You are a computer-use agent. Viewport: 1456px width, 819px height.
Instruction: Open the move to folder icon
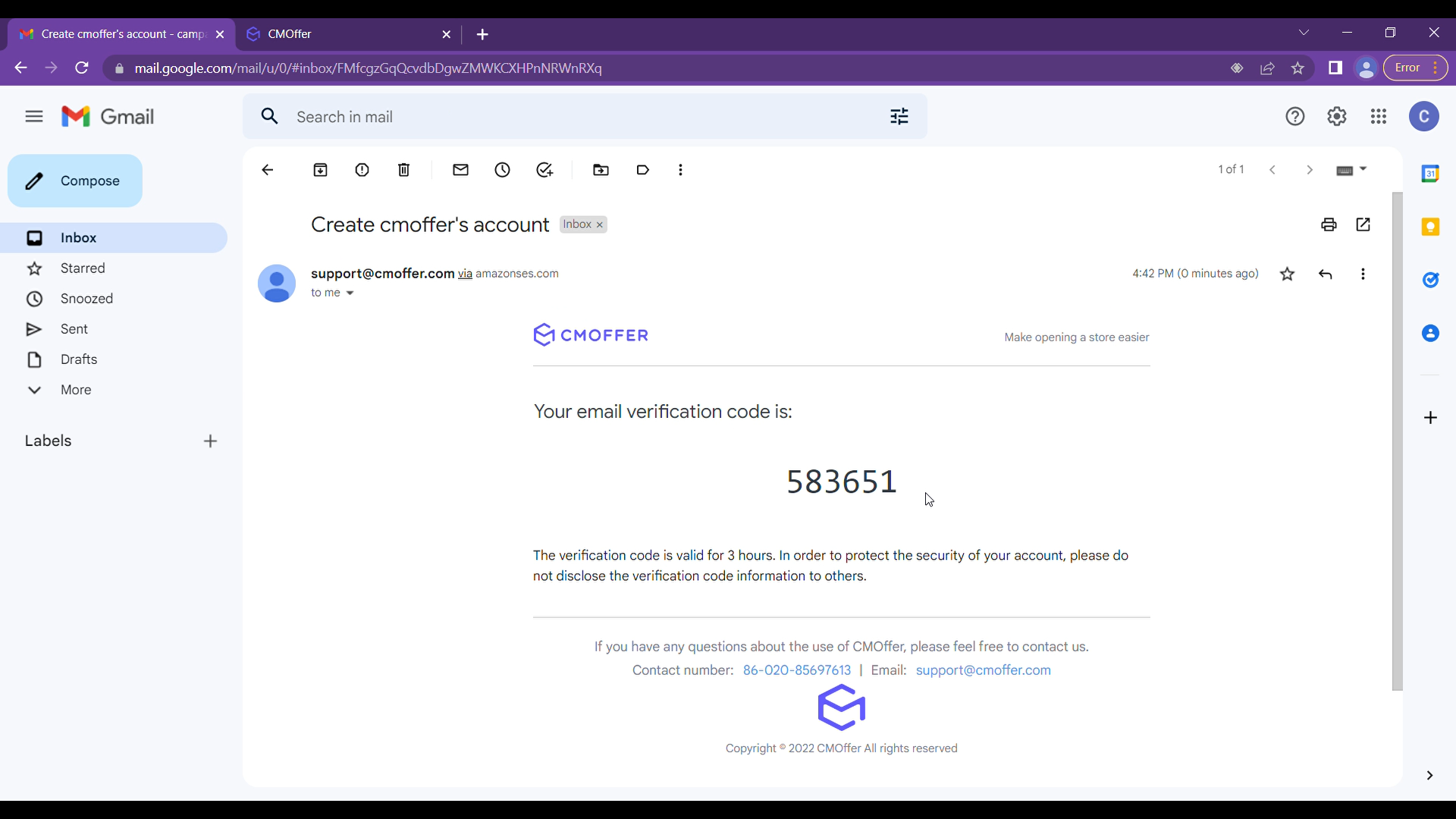coord(601,170)
